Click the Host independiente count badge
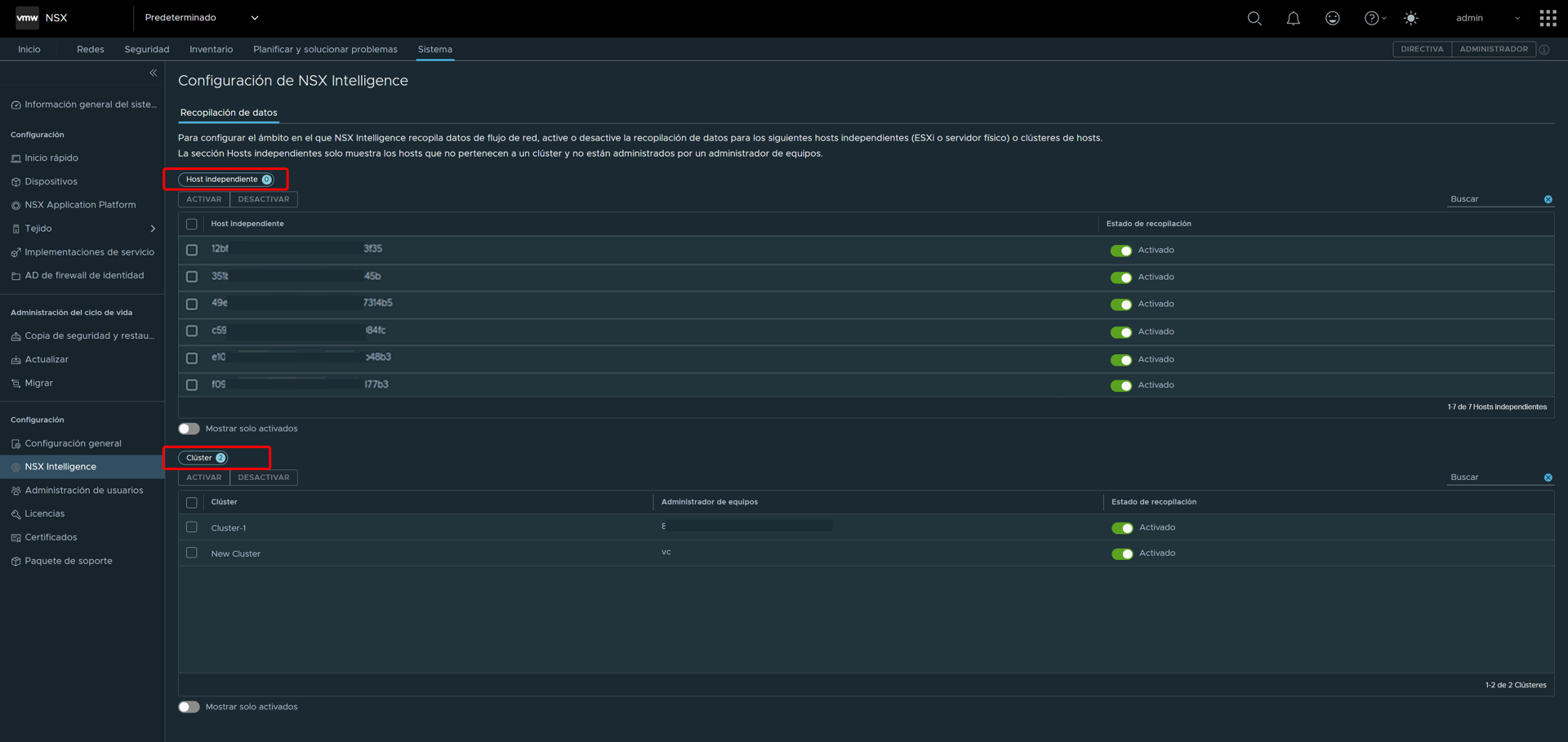 267,180
